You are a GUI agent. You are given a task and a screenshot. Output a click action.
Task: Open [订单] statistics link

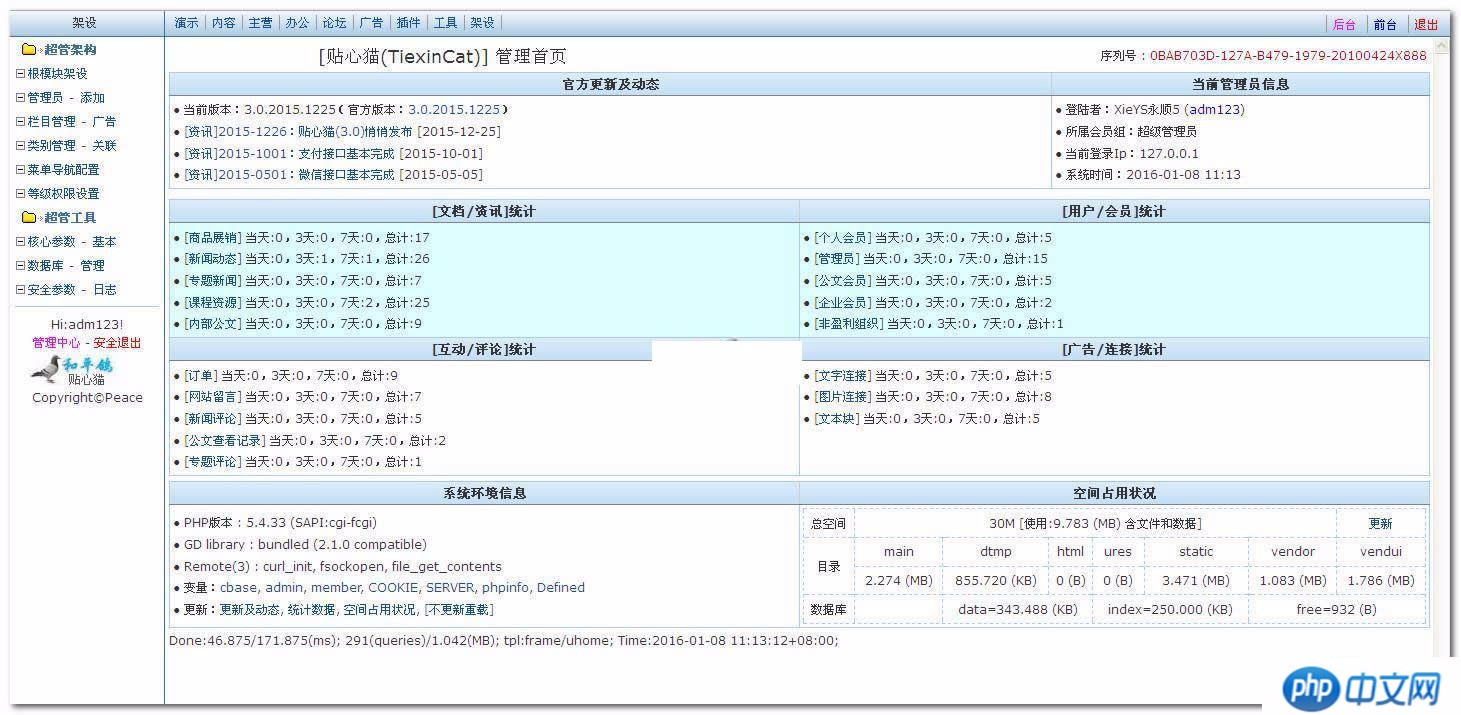click(201, 375)
